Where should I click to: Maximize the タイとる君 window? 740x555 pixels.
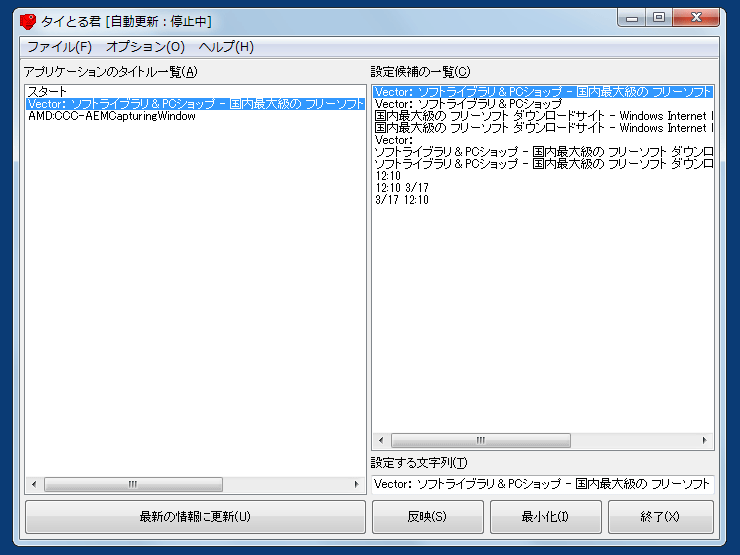pos(659,18)
